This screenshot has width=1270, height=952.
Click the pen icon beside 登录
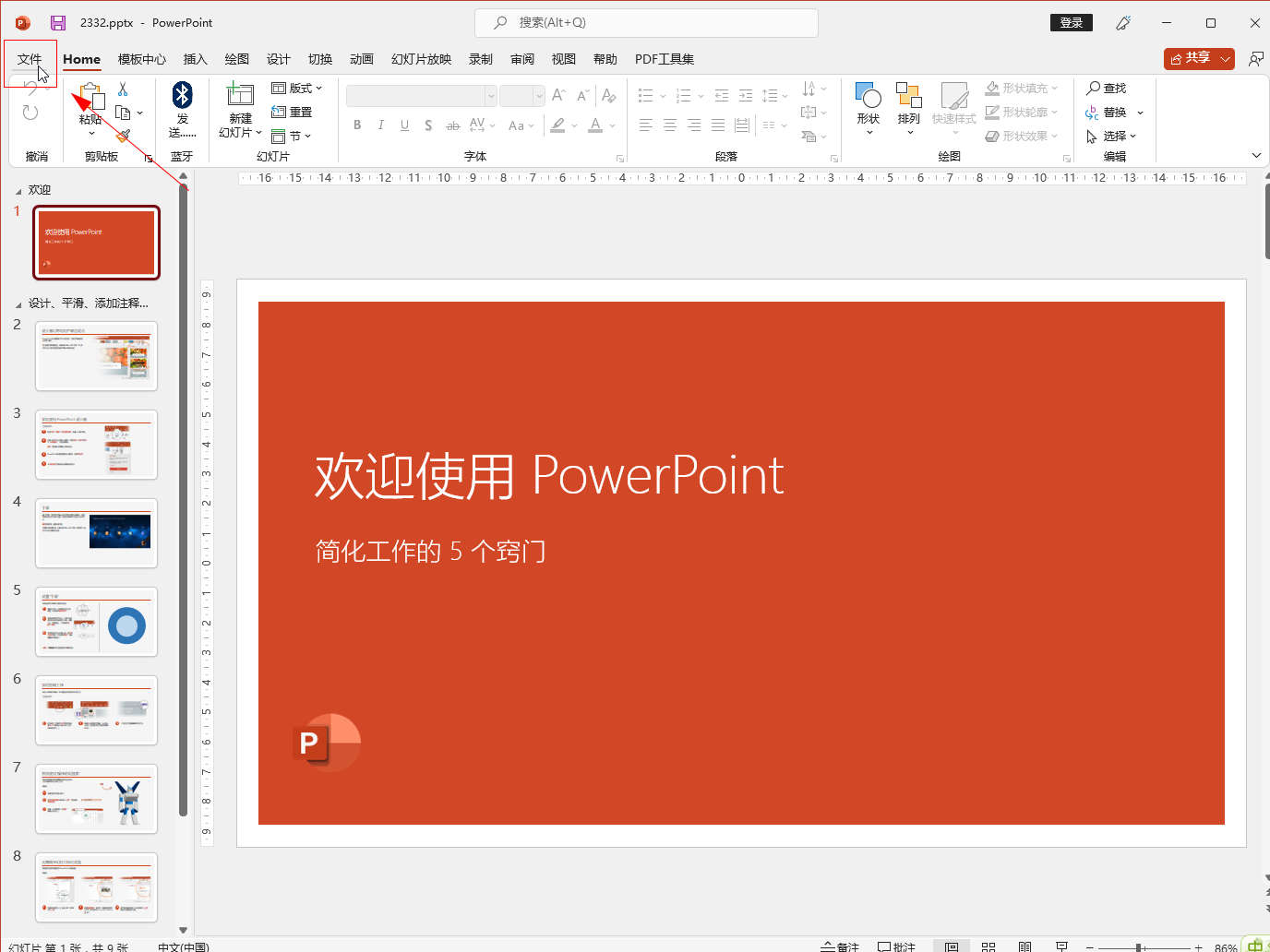point(1123,23)
